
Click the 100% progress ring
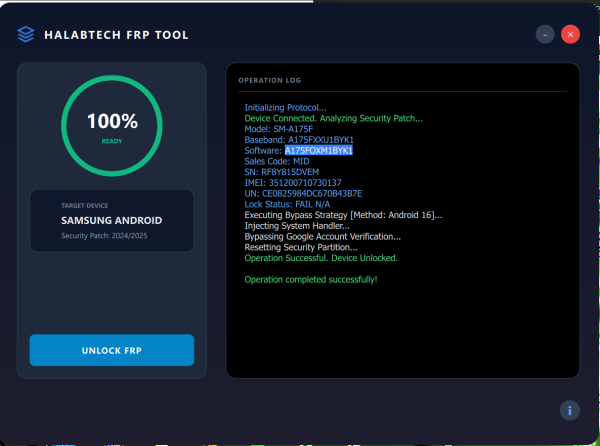tap(112, 125)
